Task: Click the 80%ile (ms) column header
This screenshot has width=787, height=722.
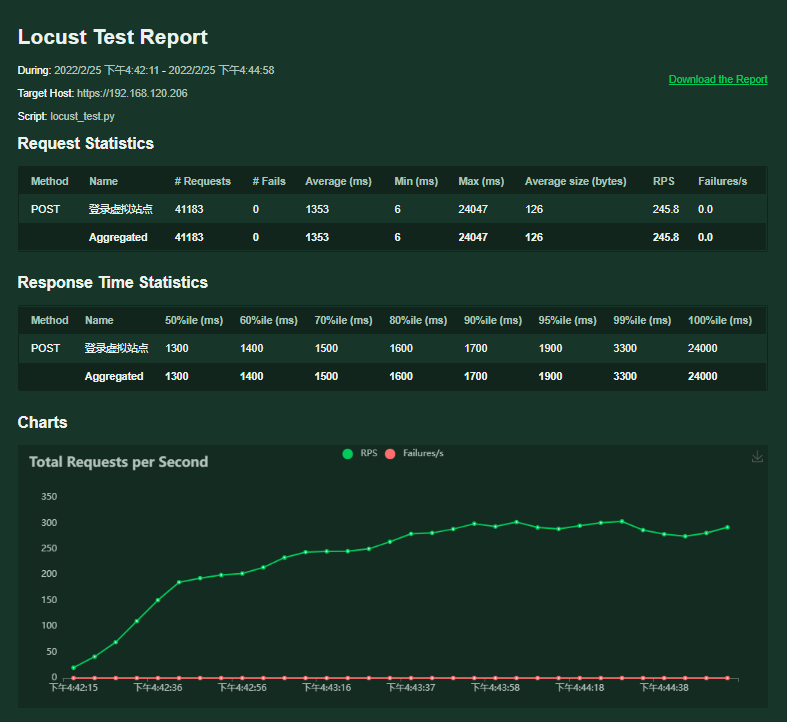Action: point(418,320)
